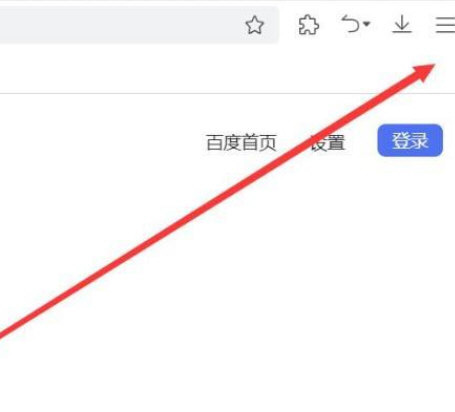Screen dimensions: 455x412
Task: Add page to favorites via star
Action: (x=255, y=25)
